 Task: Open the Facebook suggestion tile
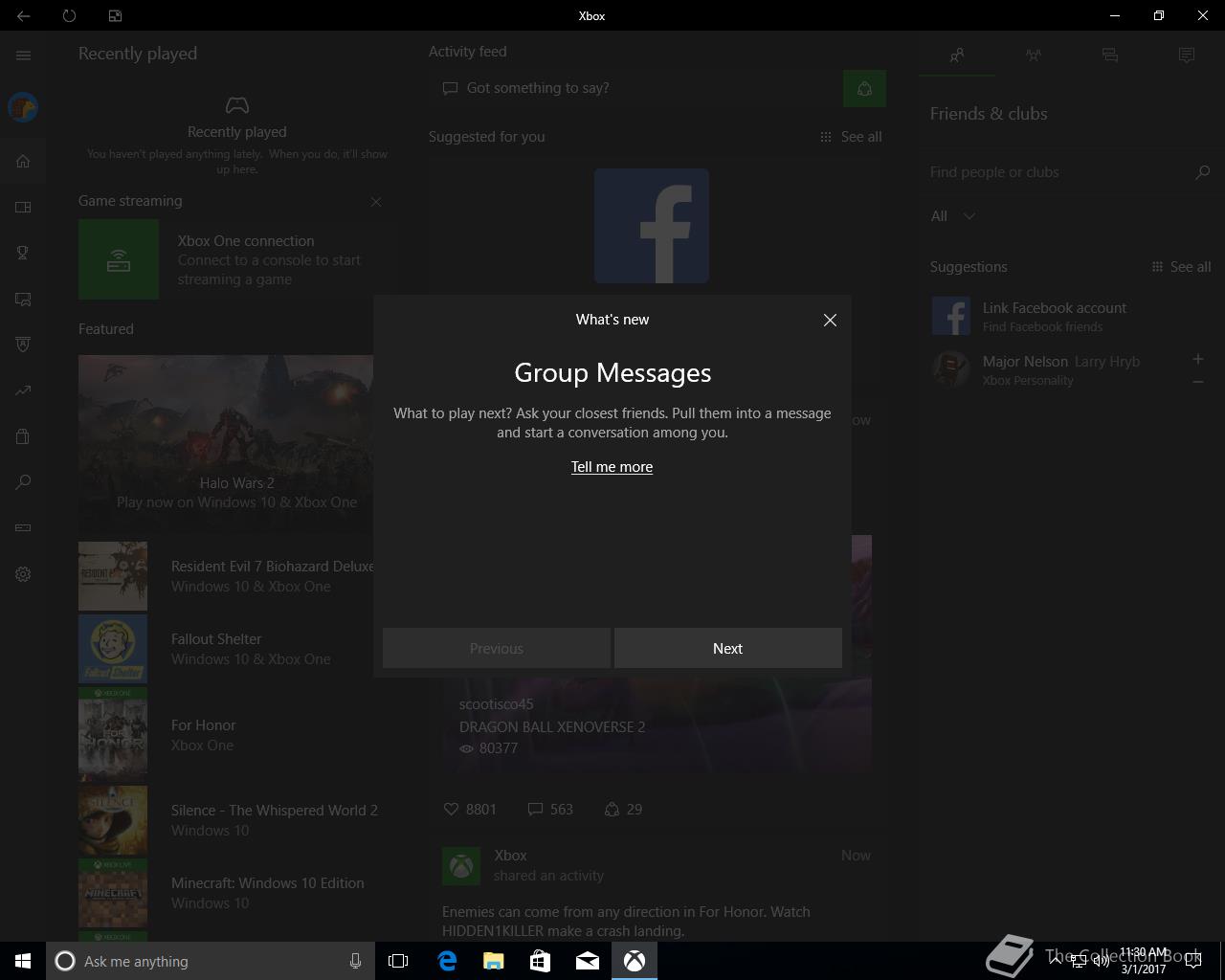tap(652, 226)
